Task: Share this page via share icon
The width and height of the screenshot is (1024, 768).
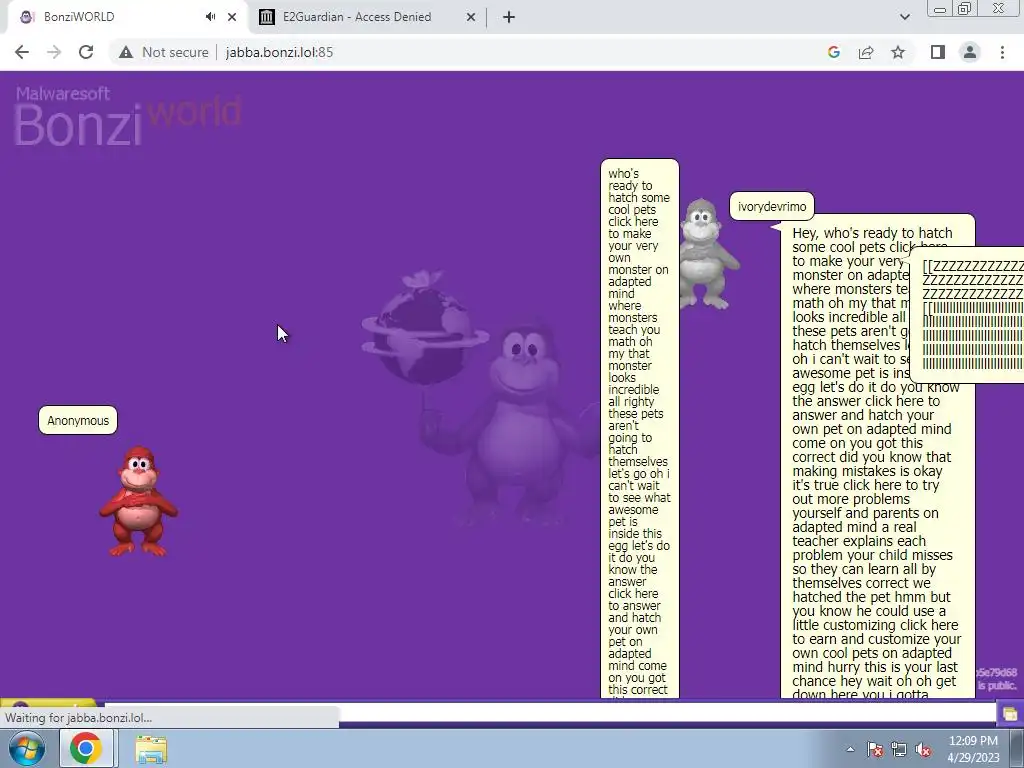Action: pos(866,52)
